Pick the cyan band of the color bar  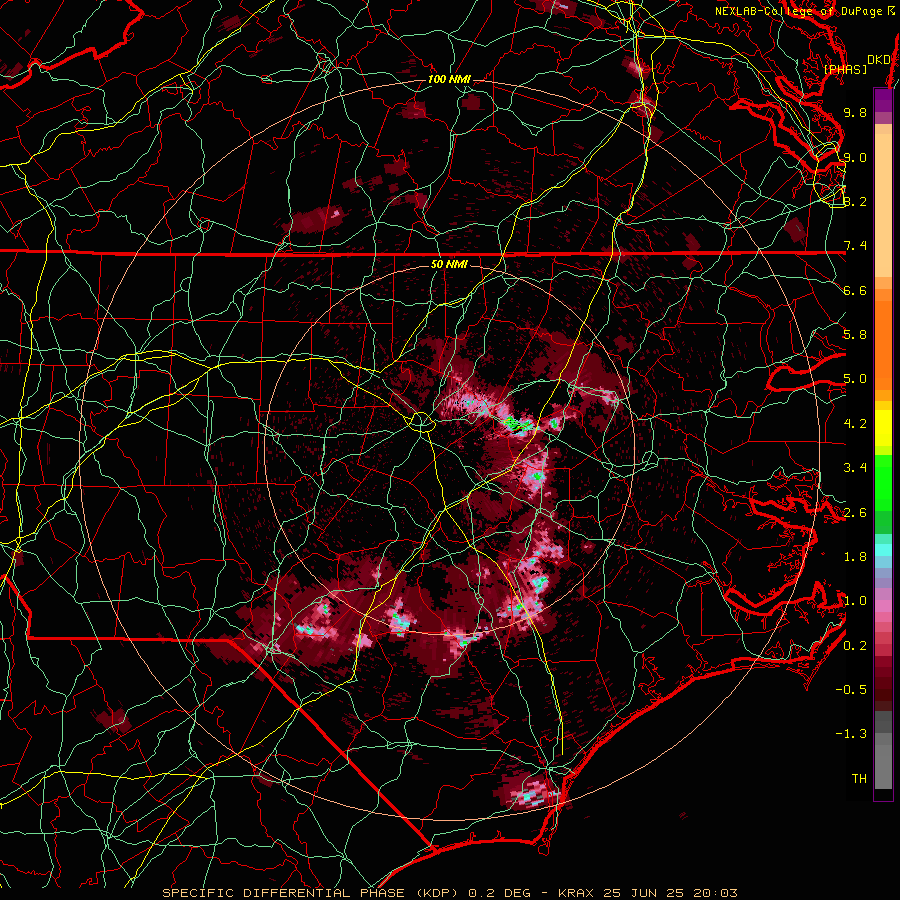point(883,549)
